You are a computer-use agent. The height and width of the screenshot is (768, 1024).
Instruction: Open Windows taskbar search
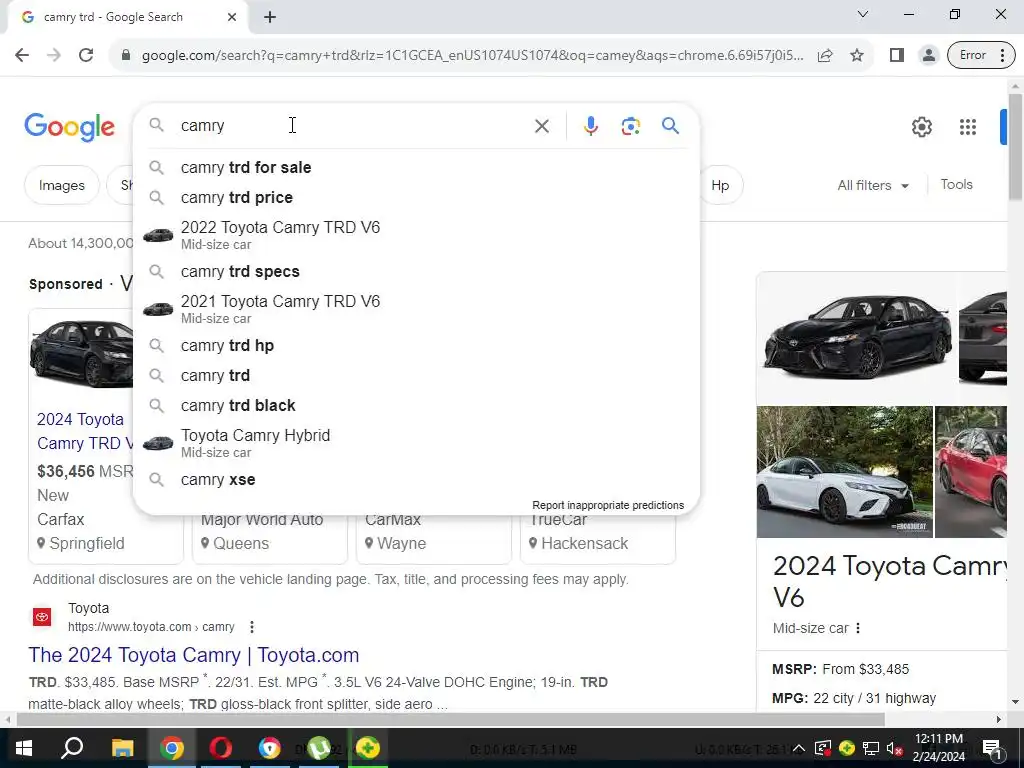(72, 748)
